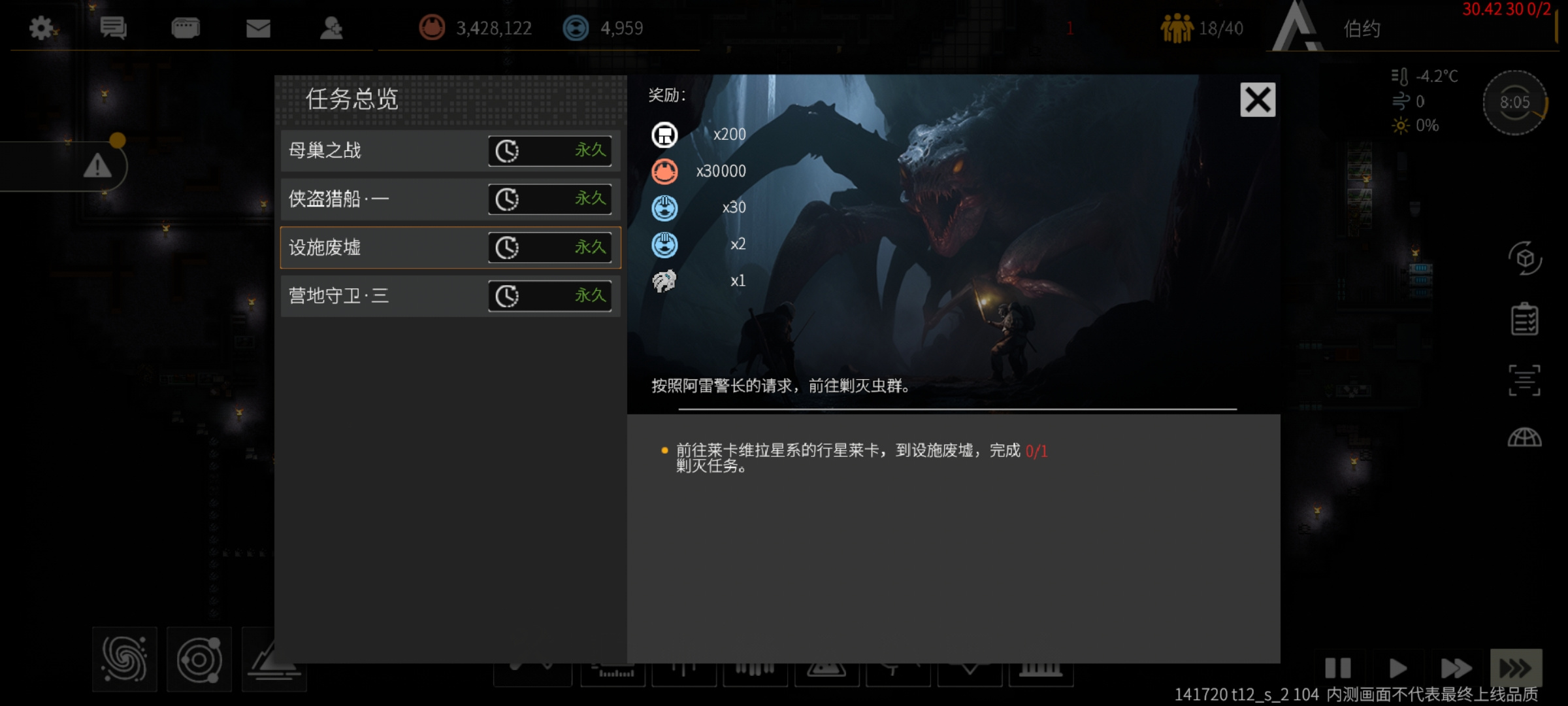The width and height of the screenshot is (1568, 706).
Task: Click the orange credits currency icon in top bar
Action: pyautogui.click(x=432, y=28)
